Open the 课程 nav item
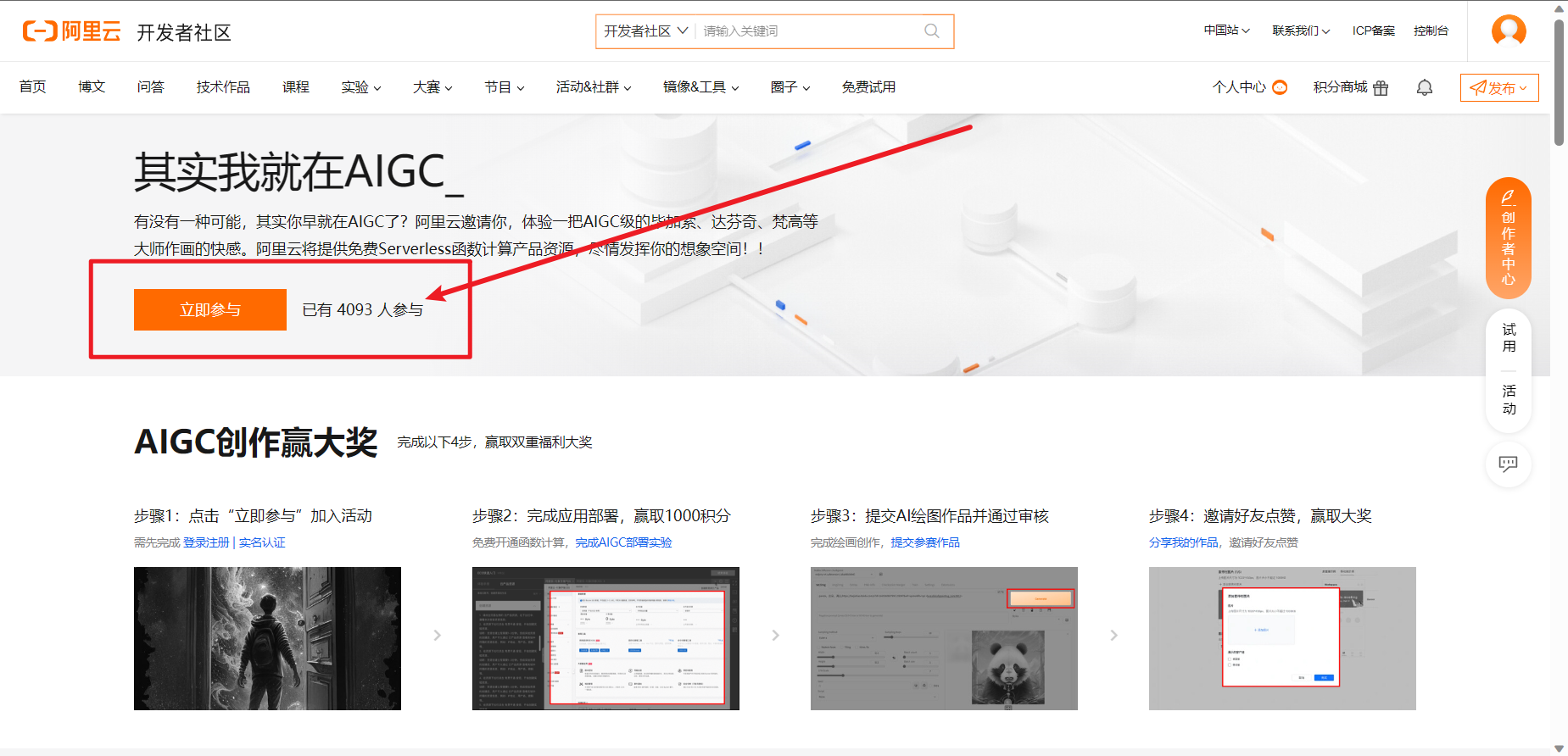Screen dimensions: 1568x756 coord(296,87)
